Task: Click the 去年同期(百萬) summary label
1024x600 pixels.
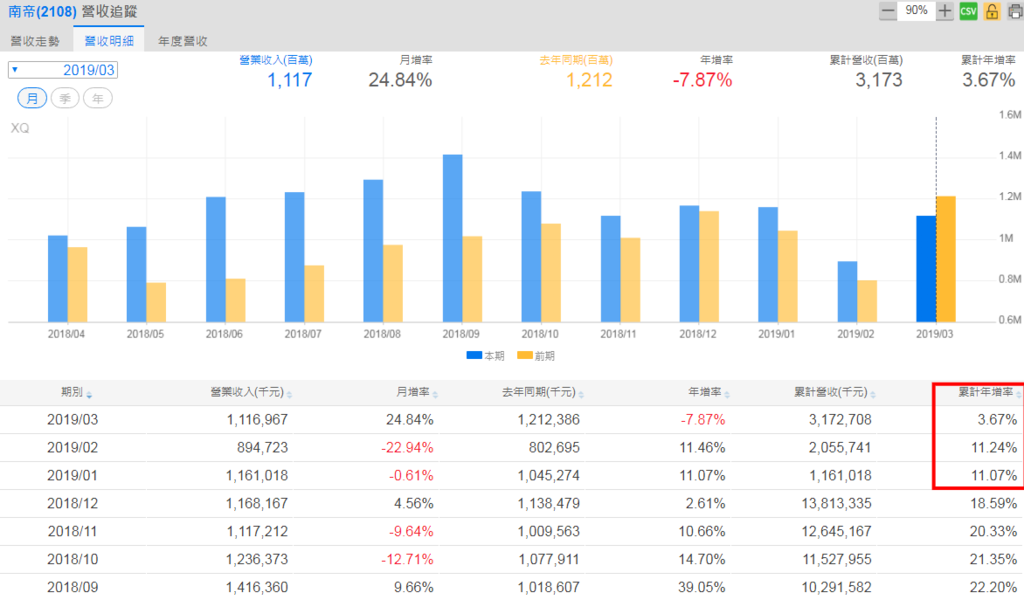Action: click(576, 60)
